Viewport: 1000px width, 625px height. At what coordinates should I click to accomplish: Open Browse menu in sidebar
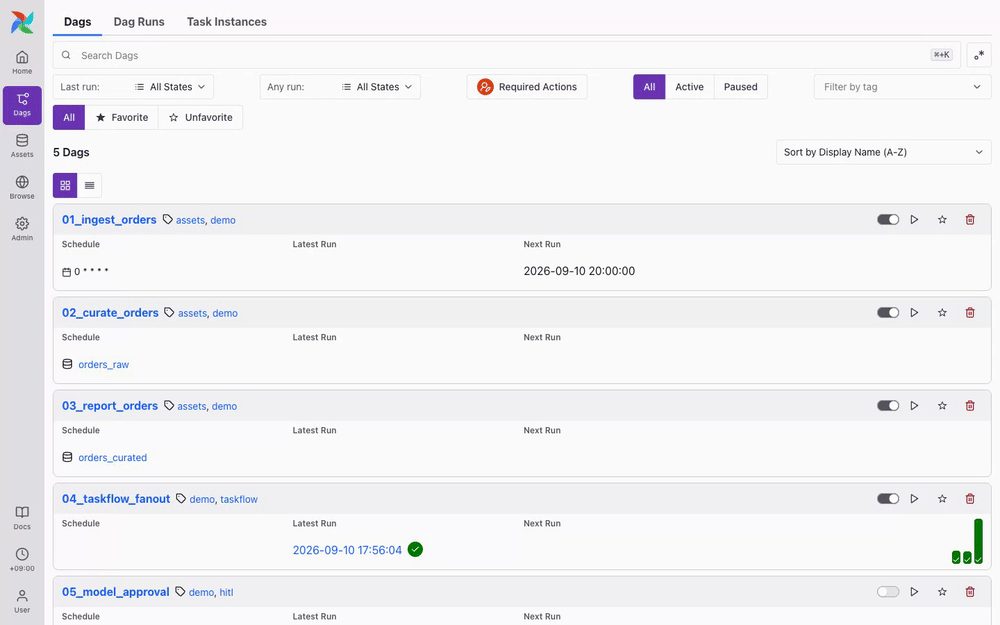22,188
